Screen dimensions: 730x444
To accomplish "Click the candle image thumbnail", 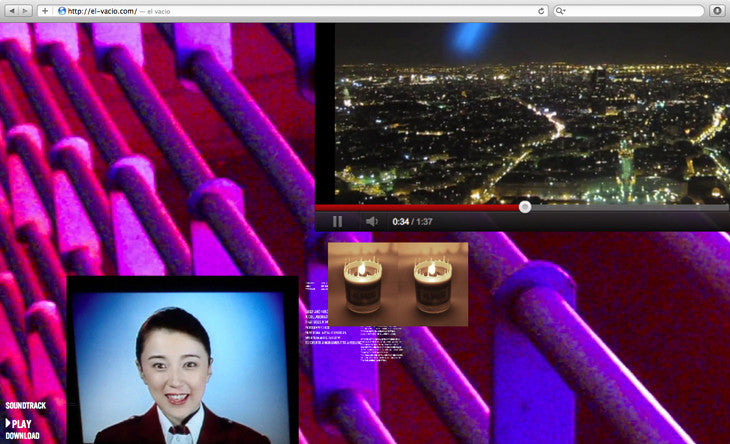I will [397, 283].
